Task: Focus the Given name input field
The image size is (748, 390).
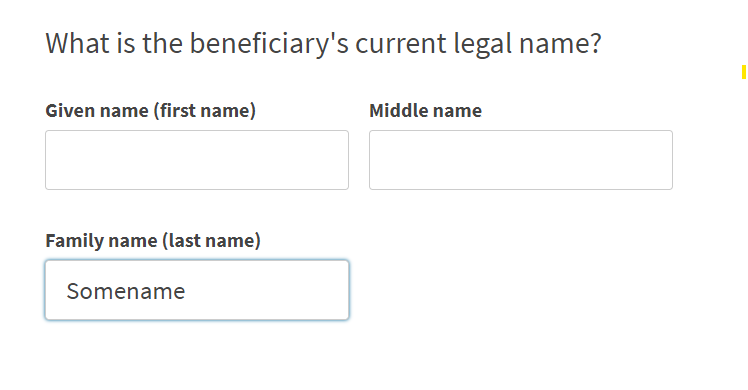Action: click(x=197, y=160)
